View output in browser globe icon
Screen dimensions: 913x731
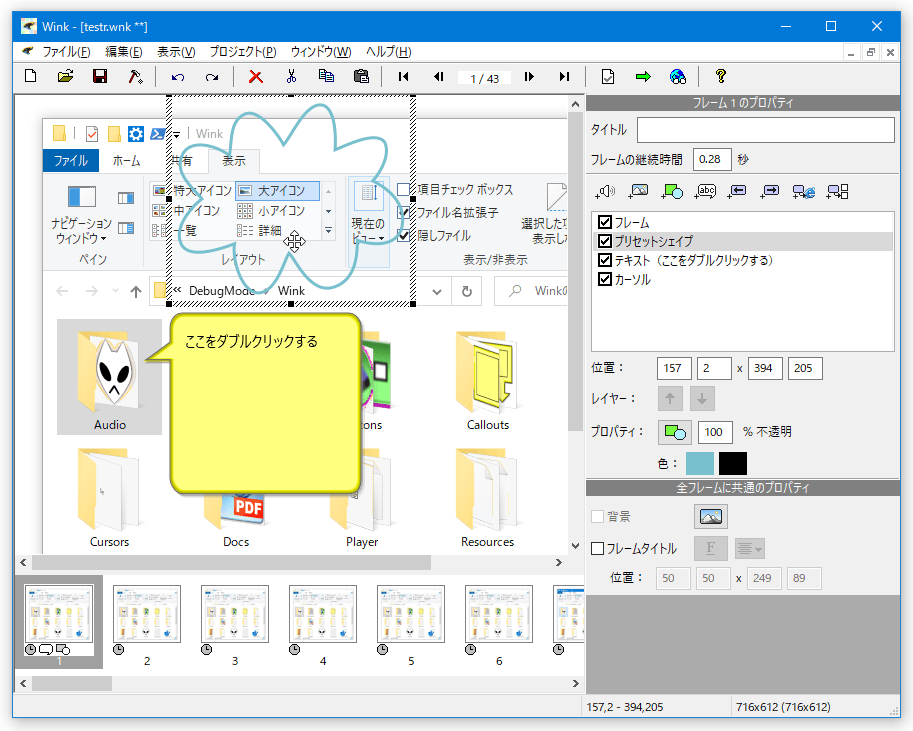[678, 76]
